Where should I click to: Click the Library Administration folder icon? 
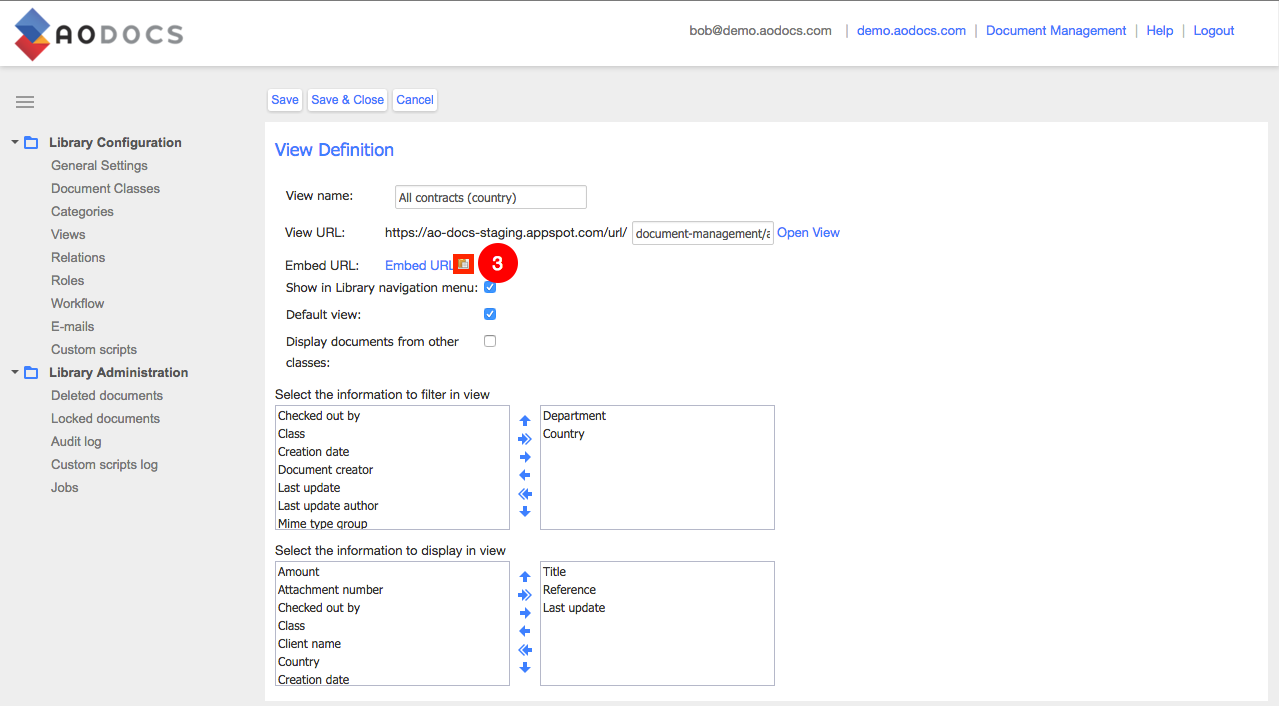point(31,373)
